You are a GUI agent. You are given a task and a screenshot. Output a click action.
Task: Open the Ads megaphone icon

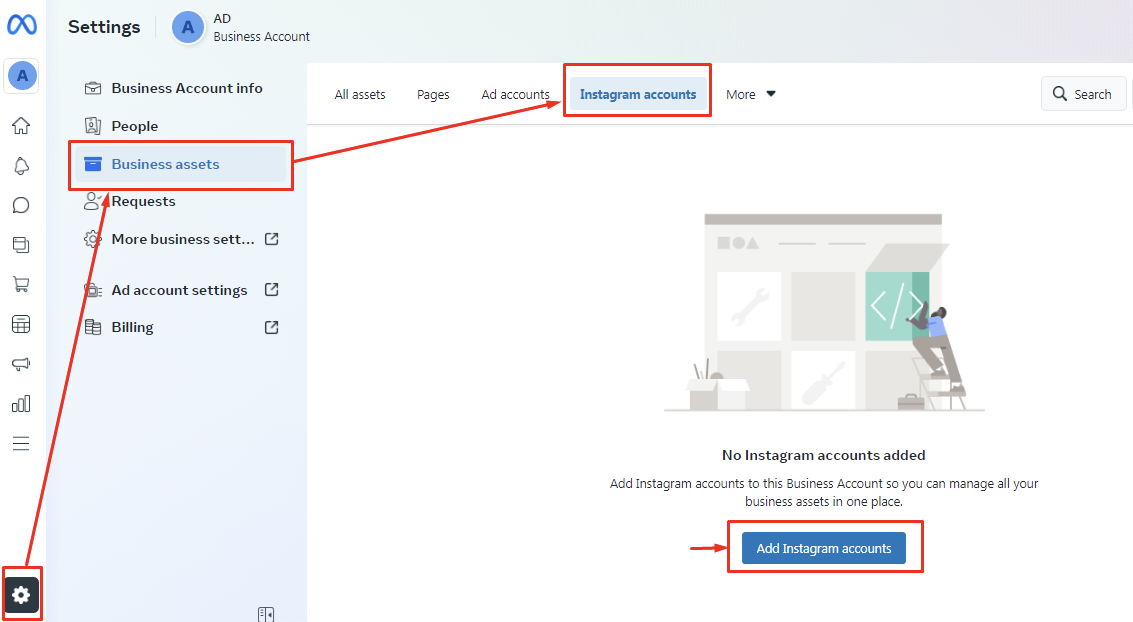pos(21,364)
